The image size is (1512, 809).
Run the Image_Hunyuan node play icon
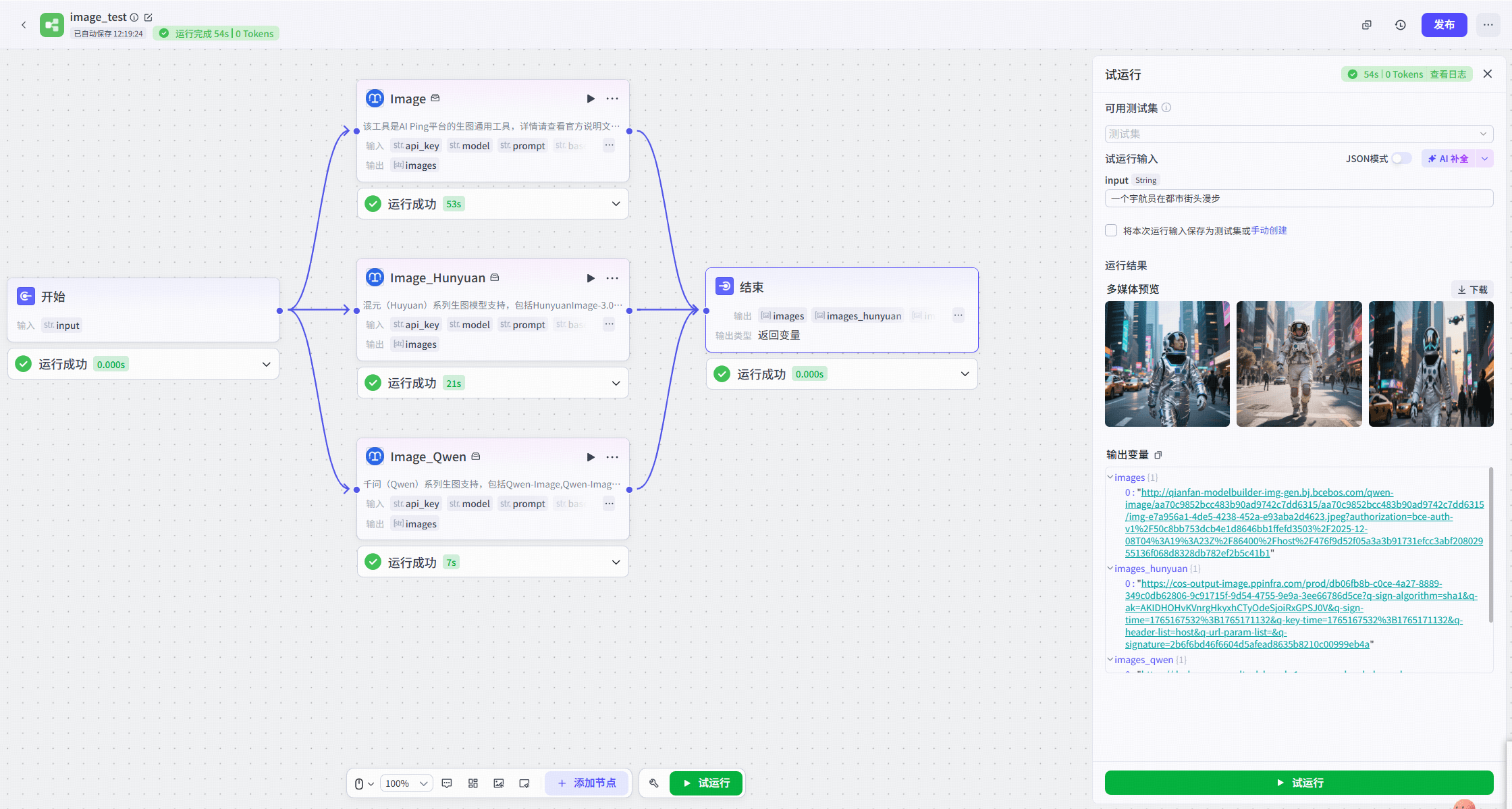point(591,278)
